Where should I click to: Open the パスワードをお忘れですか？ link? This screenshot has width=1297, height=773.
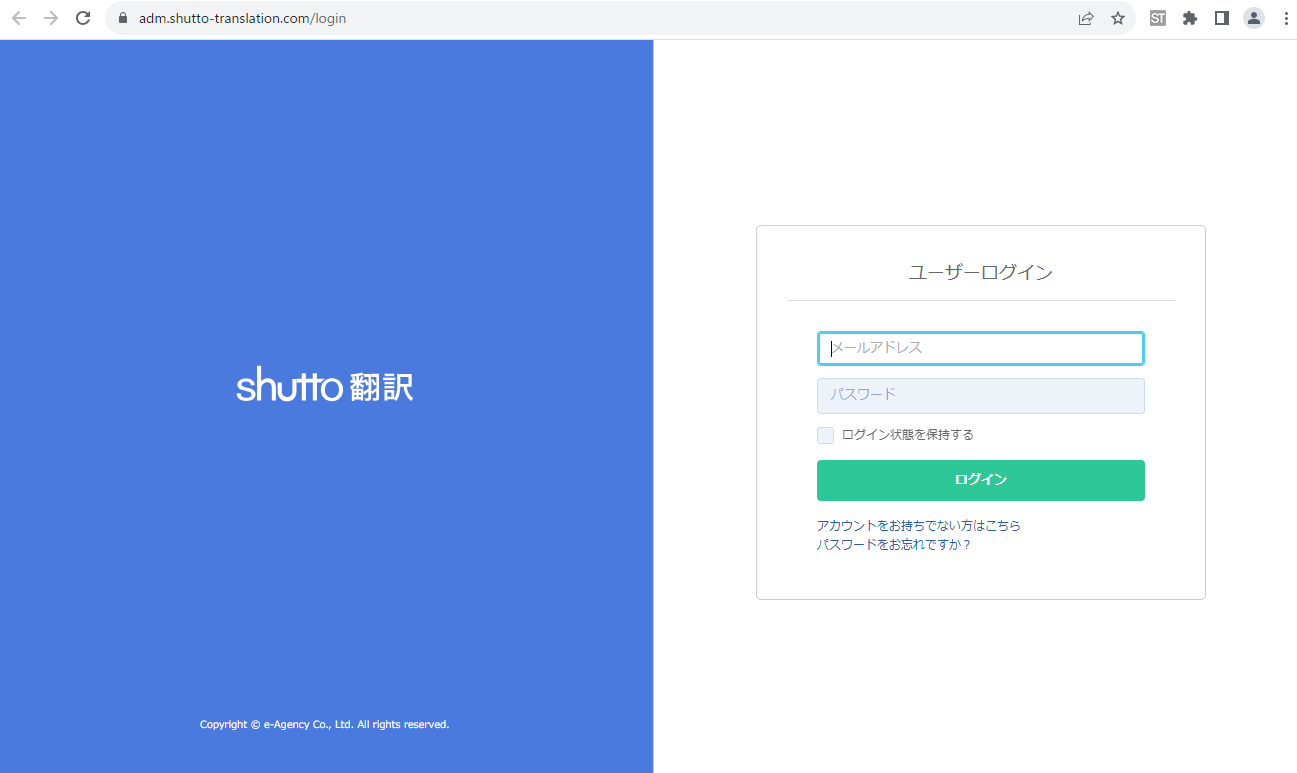point(894,545)
